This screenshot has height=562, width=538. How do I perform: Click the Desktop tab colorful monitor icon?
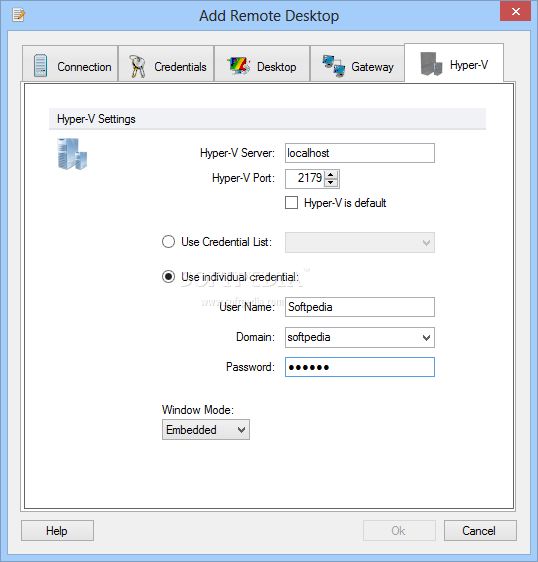238,66
